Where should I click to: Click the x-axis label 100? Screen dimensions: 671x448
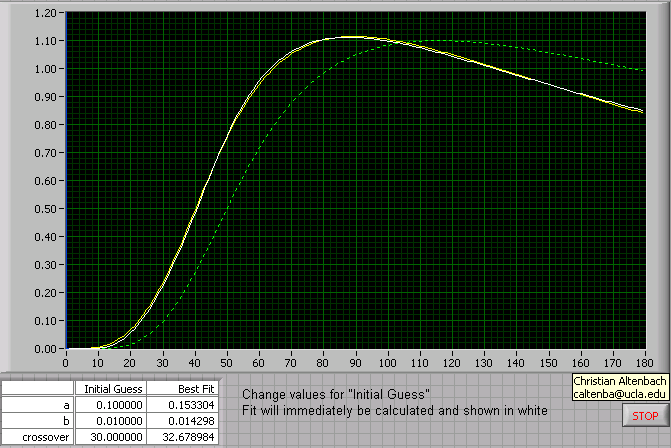(x=387, y=363)
